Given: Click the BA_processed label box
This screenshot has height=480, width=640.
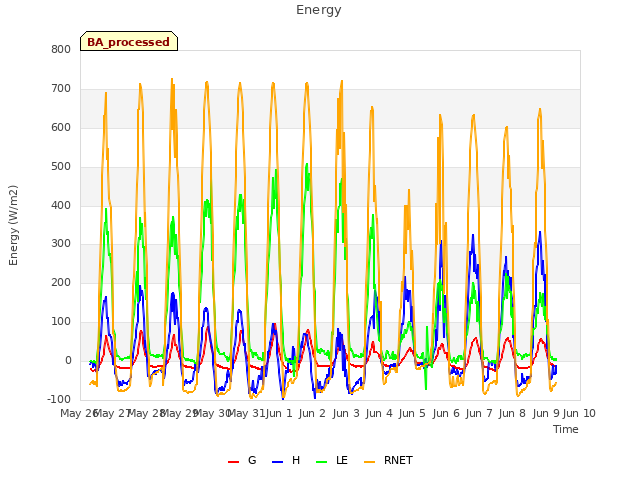Looking at the screenshot, I should (x=129, y=41).
